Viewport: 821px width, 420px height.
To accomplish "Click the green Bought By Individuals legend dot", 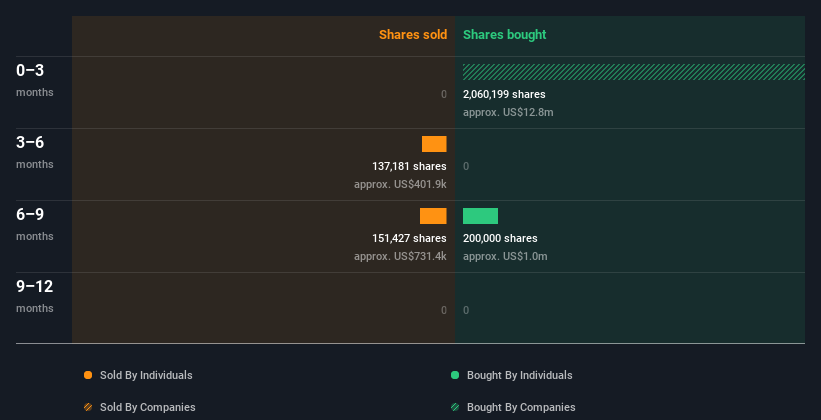I will click(455, 375).
